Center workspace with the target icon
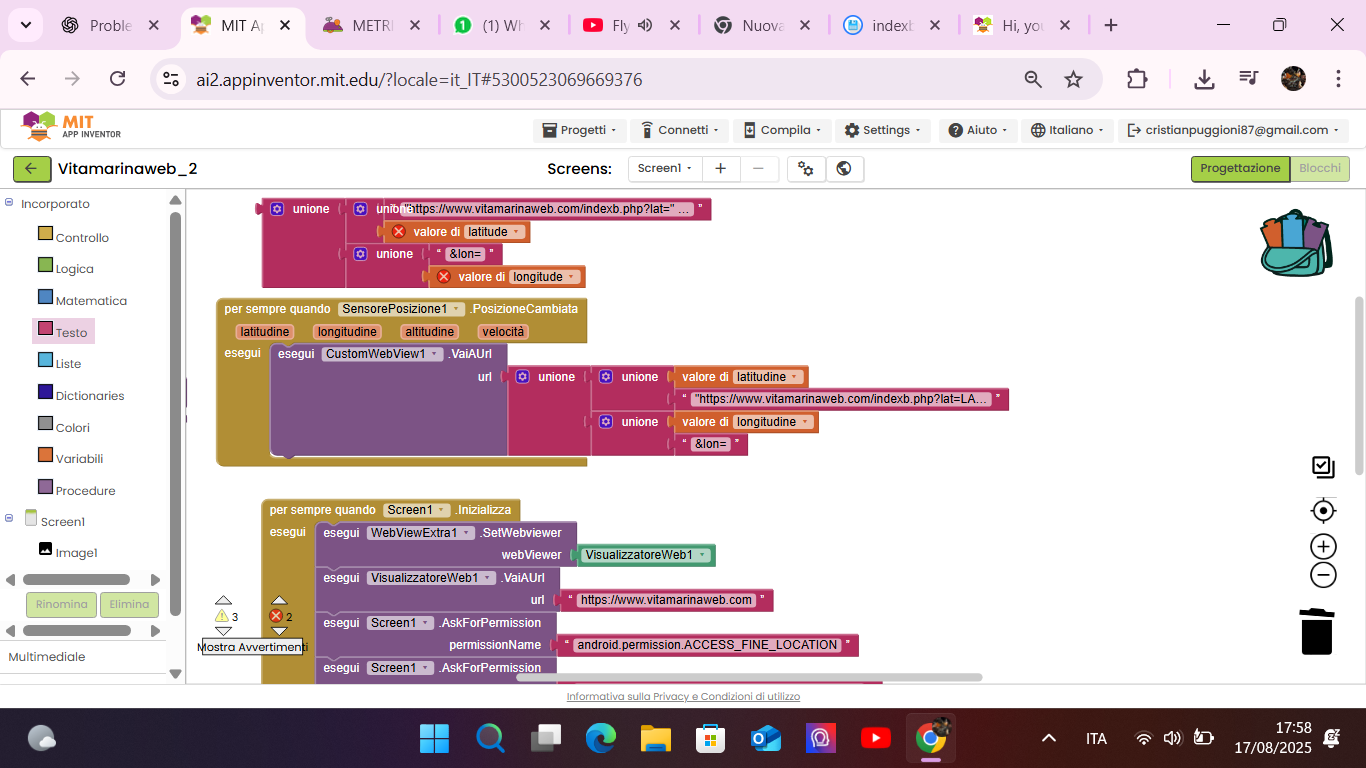This screenshot has height=768, width=1366. [x=1323, y=511]
